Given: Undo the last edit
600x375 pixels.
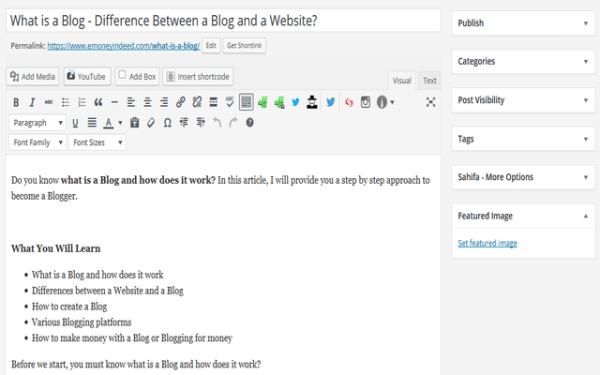Looking at the screenshot, I should click(x=217, y=123).
